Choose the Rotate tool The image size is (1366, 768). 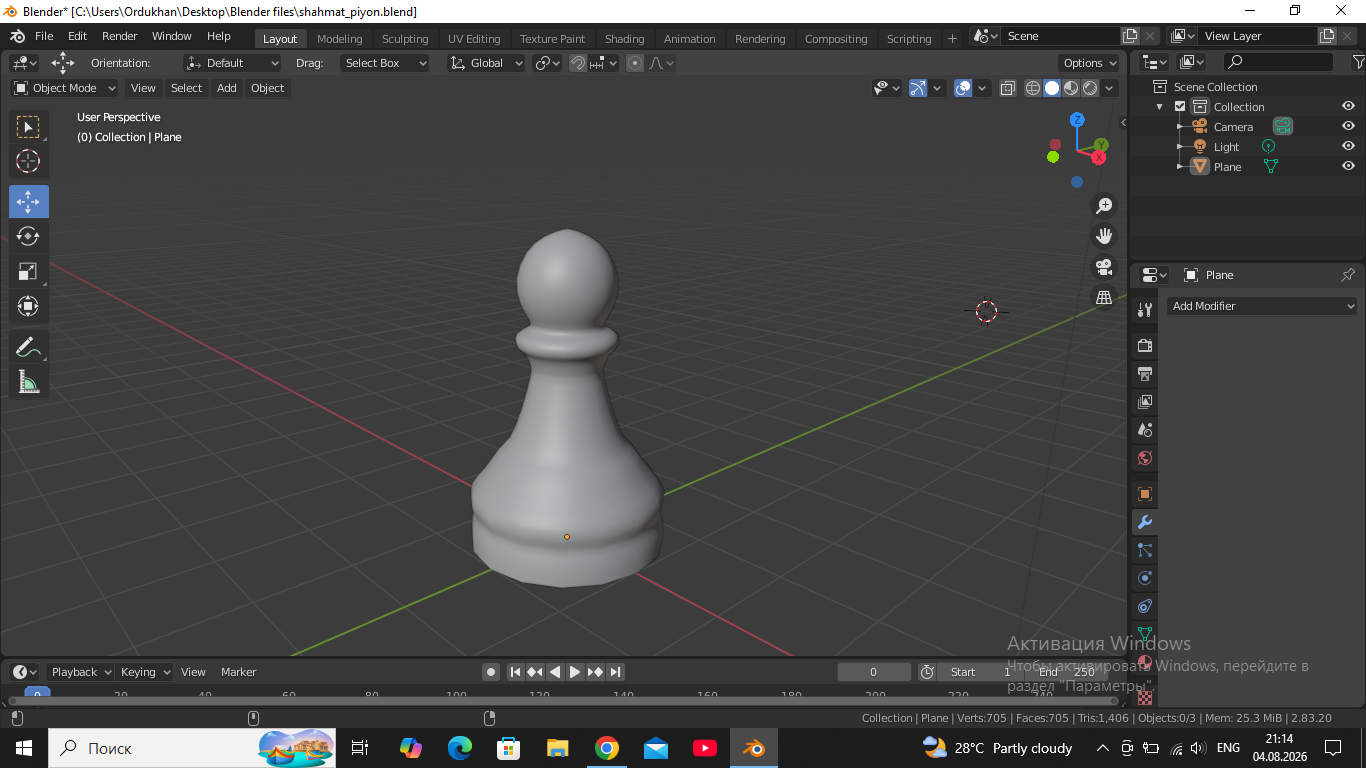point(29,236)
